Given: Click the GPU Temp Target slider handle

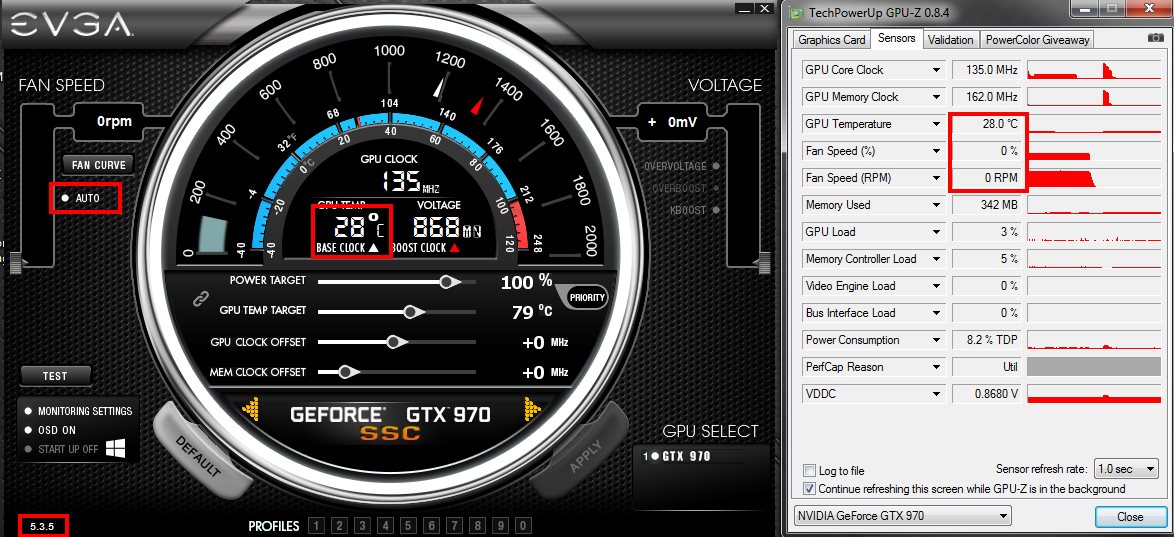Looking at the screenshot, I should [413, 312].
